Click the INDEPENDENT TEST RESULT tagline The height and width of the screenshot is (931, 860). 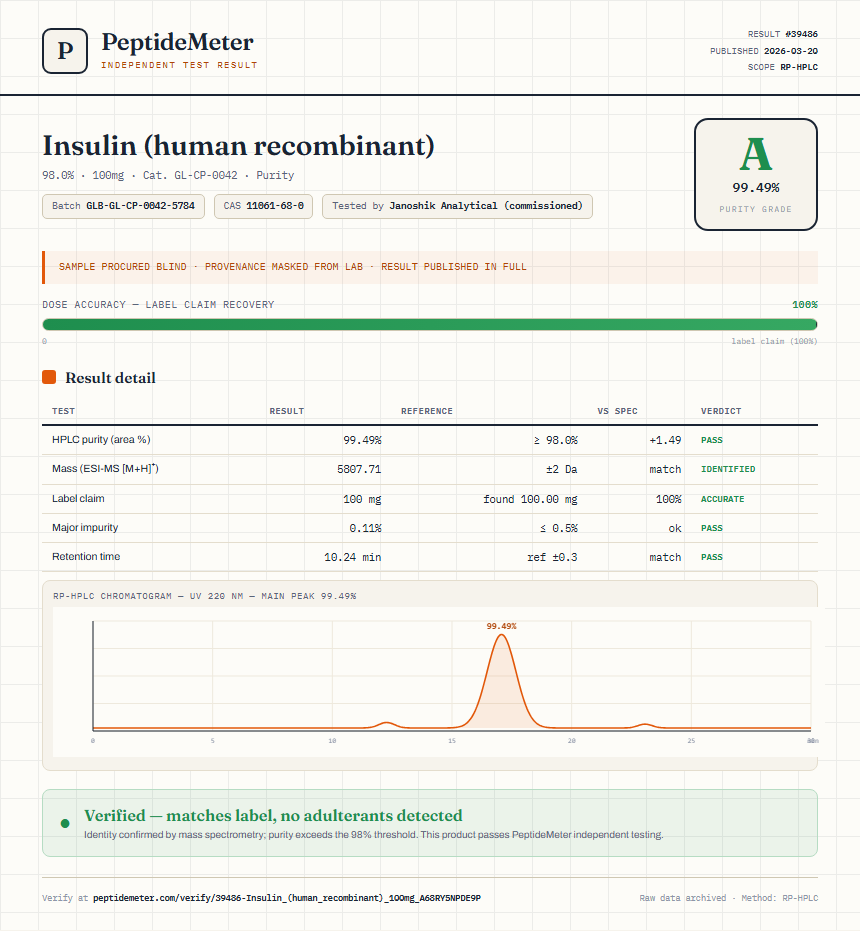(179, 65)
